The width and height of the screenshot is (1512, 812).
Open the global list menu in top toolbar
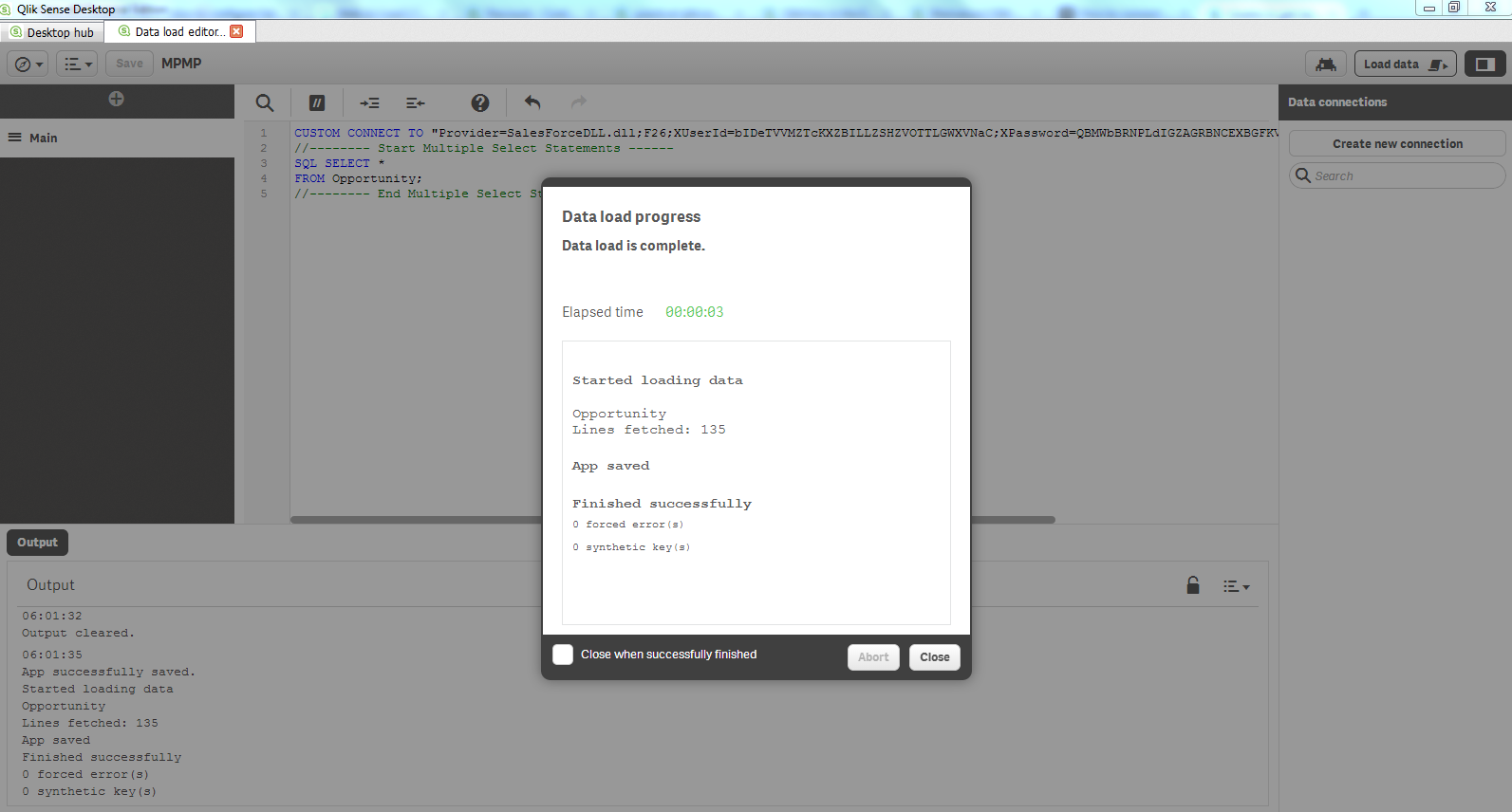tap(77, 65)
